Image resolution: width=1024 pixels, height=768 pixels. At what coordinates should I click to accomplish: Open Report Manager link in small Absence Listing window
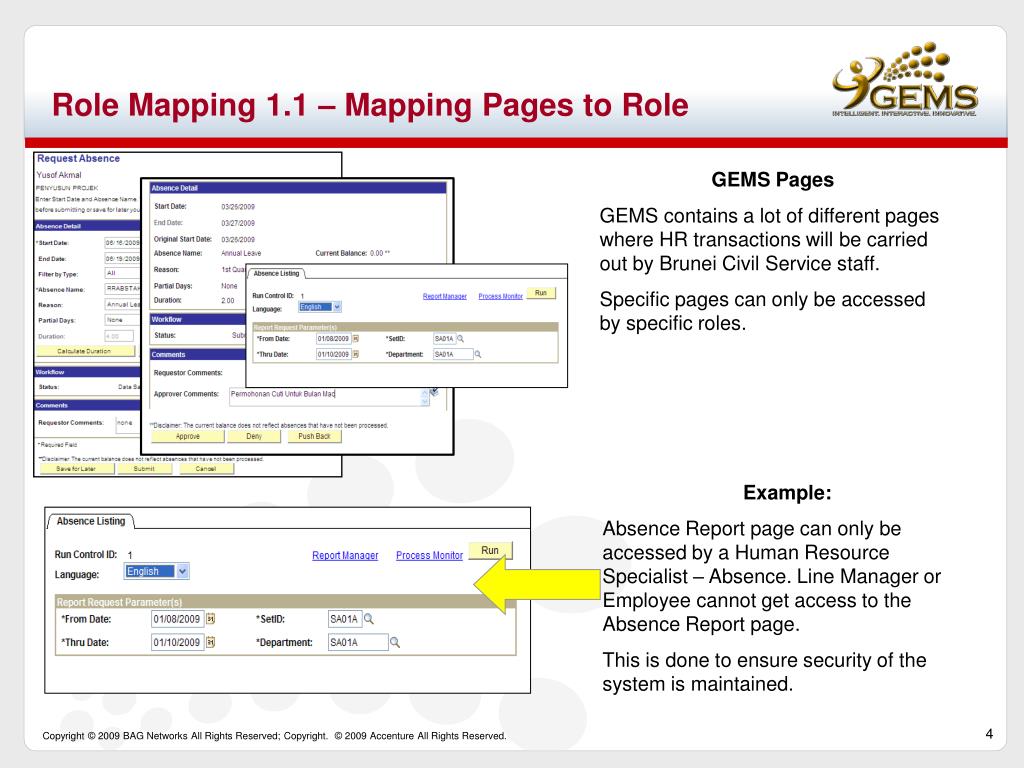click(445, 296)
